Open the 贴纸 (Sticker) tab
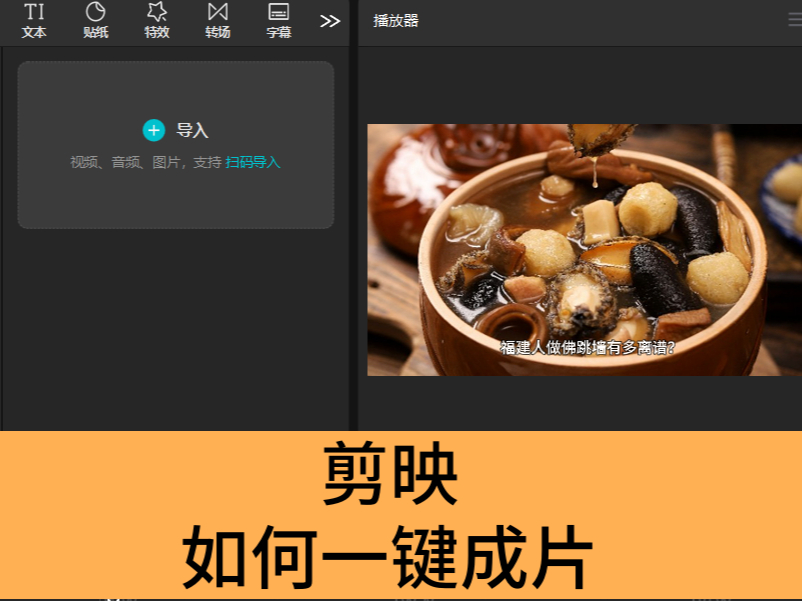 tap(96, 20)
